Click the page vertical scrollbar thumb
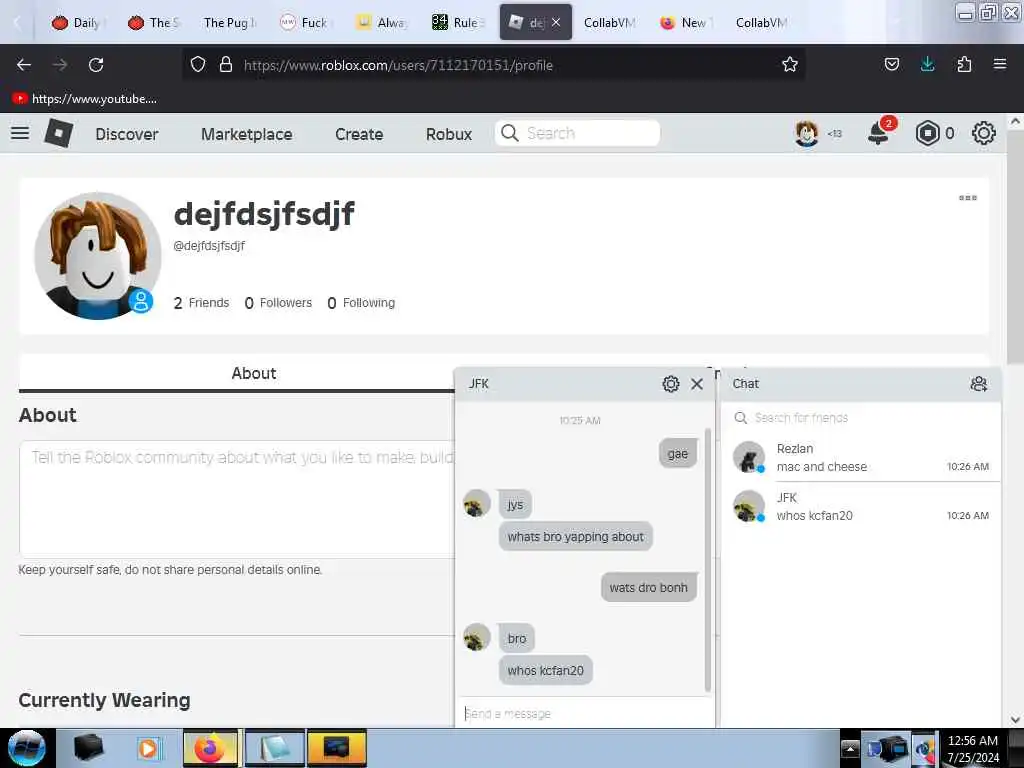This screenshot has width=1024, height=768. click(1015, 247)
